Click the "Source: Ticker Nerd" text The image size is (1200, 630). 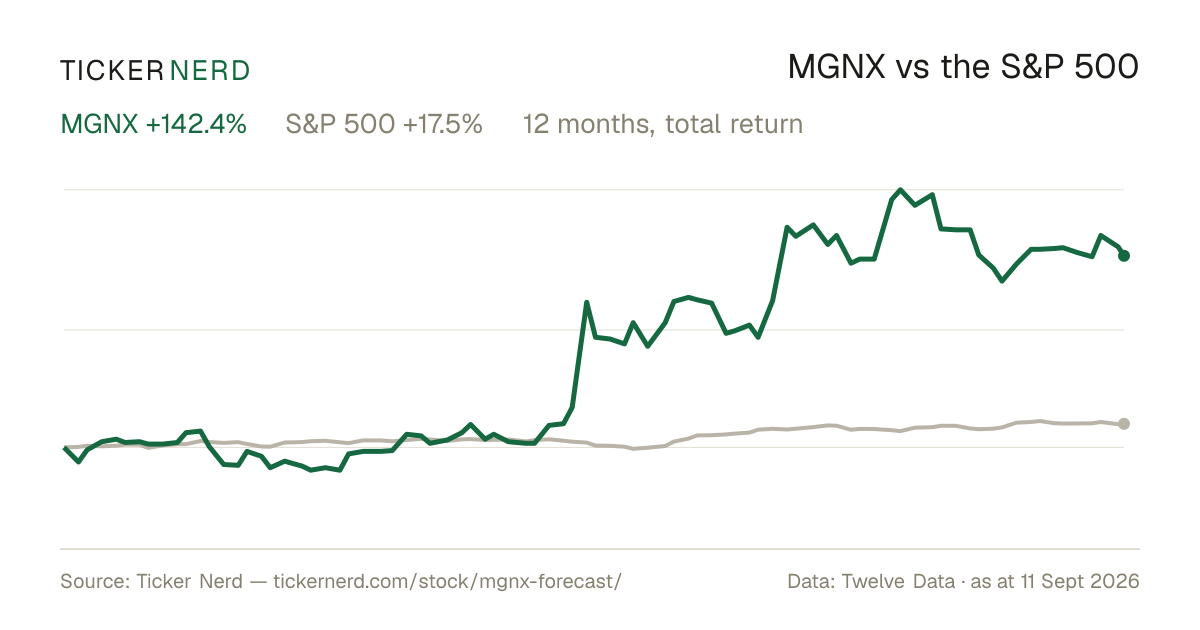click(151, 581)
